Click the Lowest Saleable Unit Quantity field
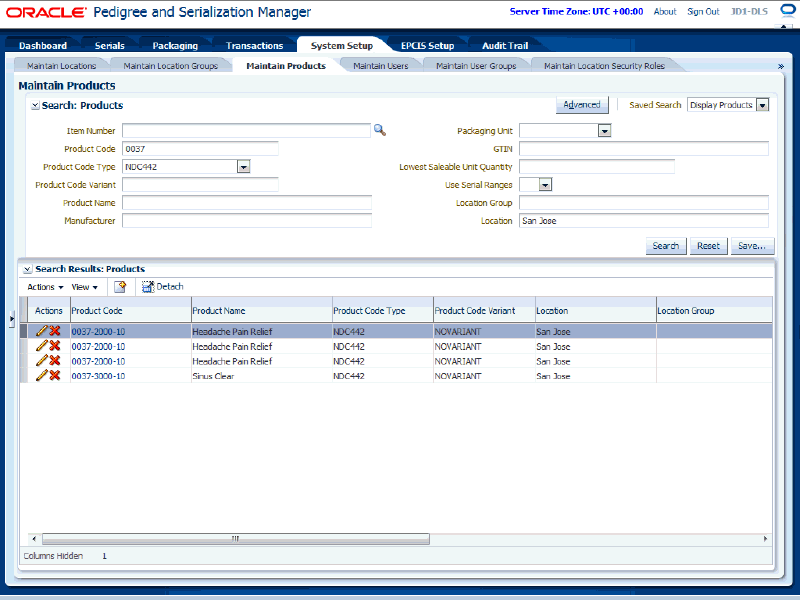 tap(597, 167)
